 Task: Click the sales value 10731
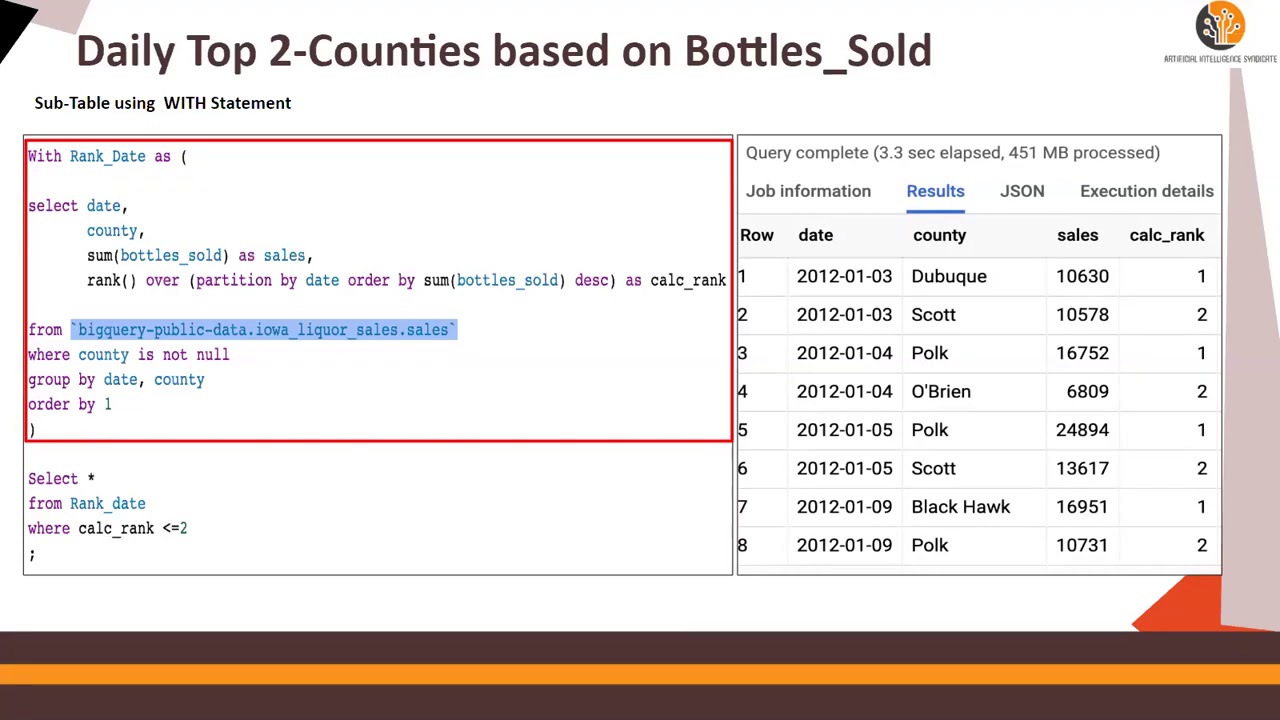pyautogui.click(x=1082, y=545)
